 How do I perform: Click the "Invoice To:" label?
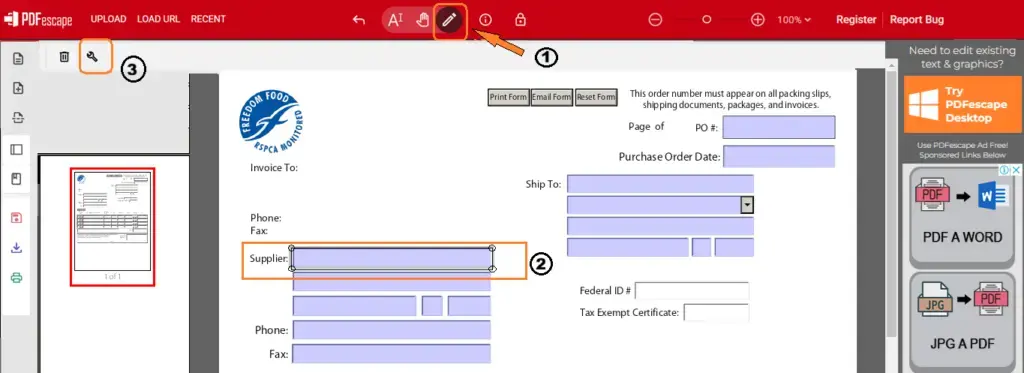coord(274,168)
